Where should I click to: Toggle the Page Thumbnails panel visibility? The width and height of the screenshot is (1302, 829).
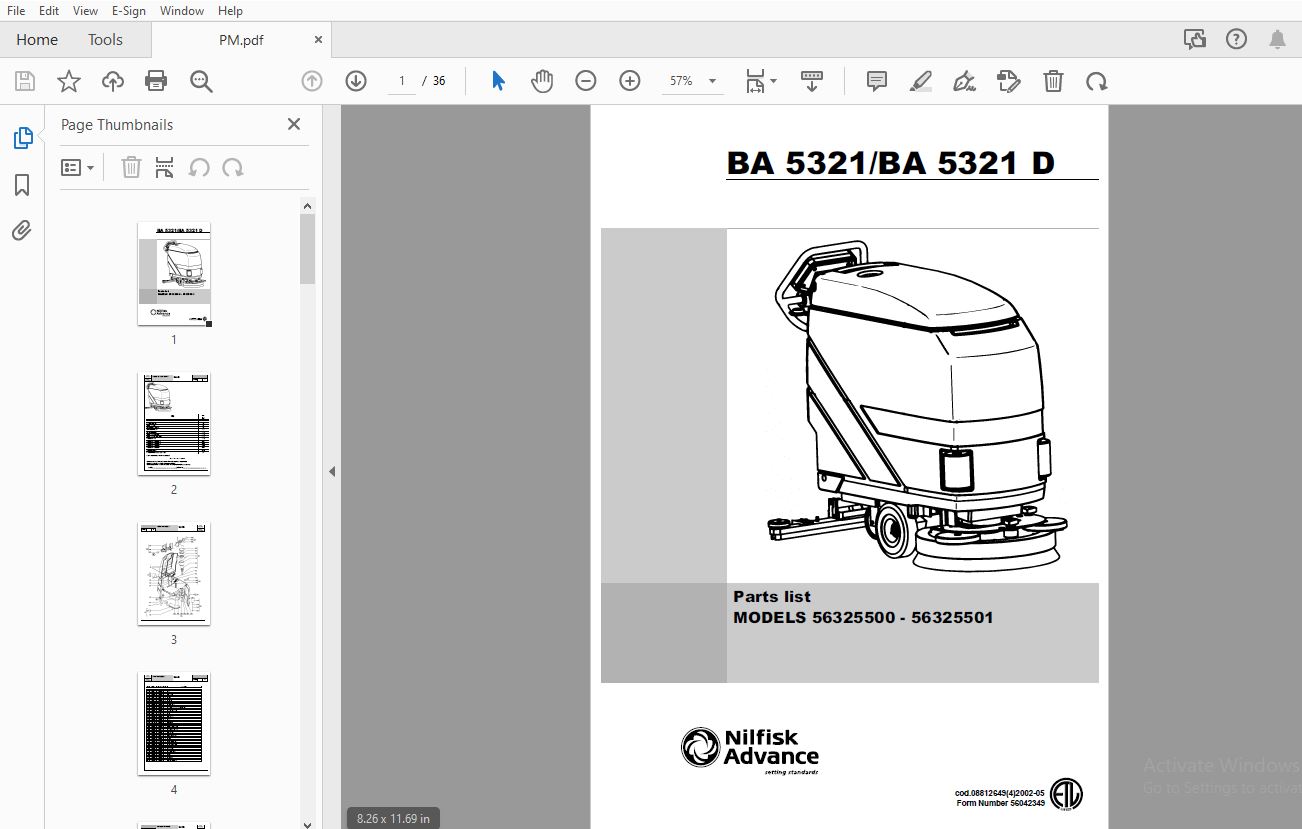[x=22, y=138]
